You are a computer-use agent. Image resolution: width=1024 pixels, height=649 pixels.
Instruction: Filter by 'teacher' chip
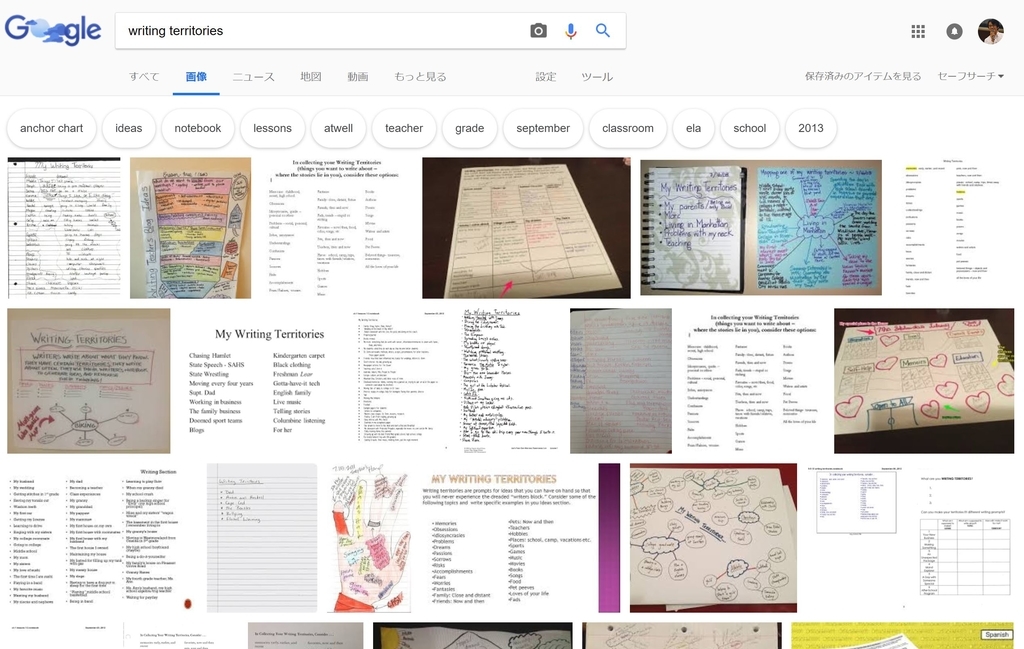(x=404, y=129)
